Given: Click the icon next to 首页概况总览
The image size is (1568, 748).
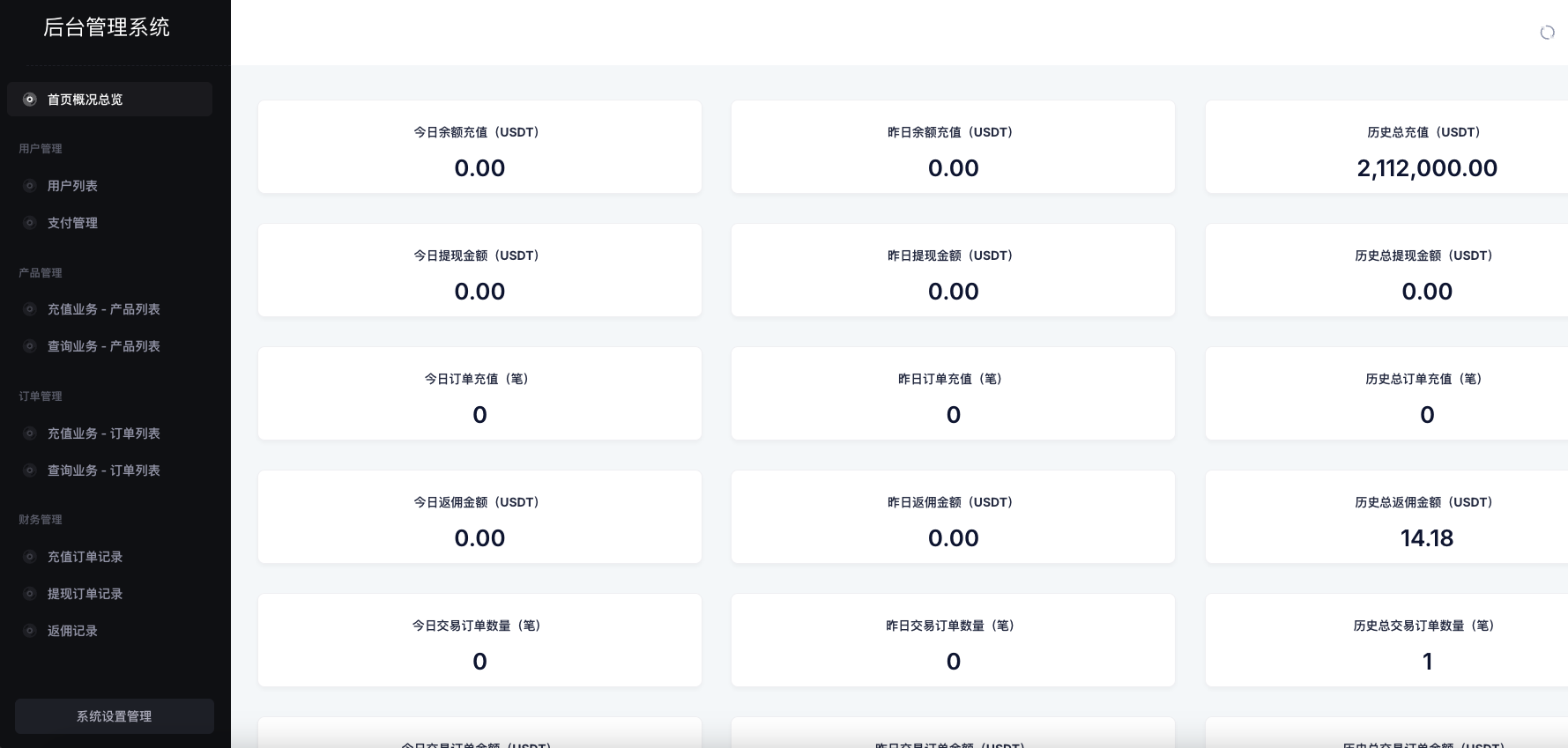Looking at the screenshot, I should click(x=29, y=100).
